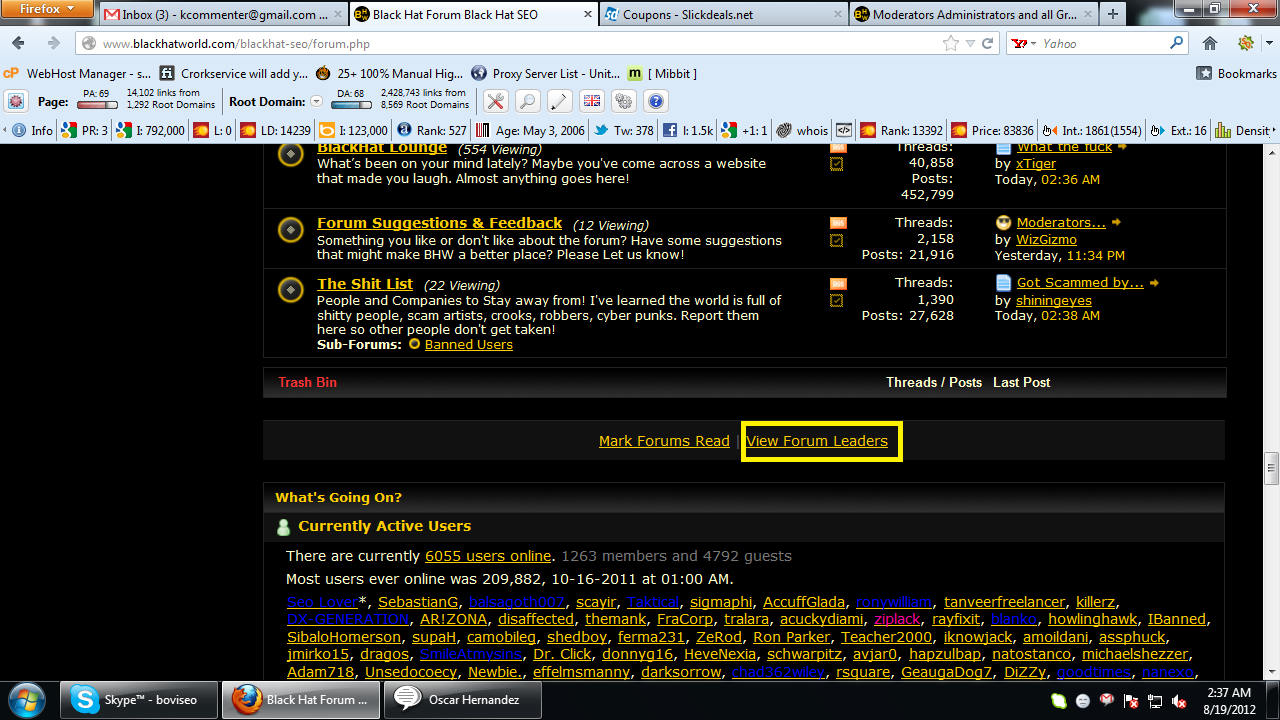Go to last post arrow beside Got Scammed by...
The image size is (1280, 720).
pyautogui.click(x=1154, y=283)
